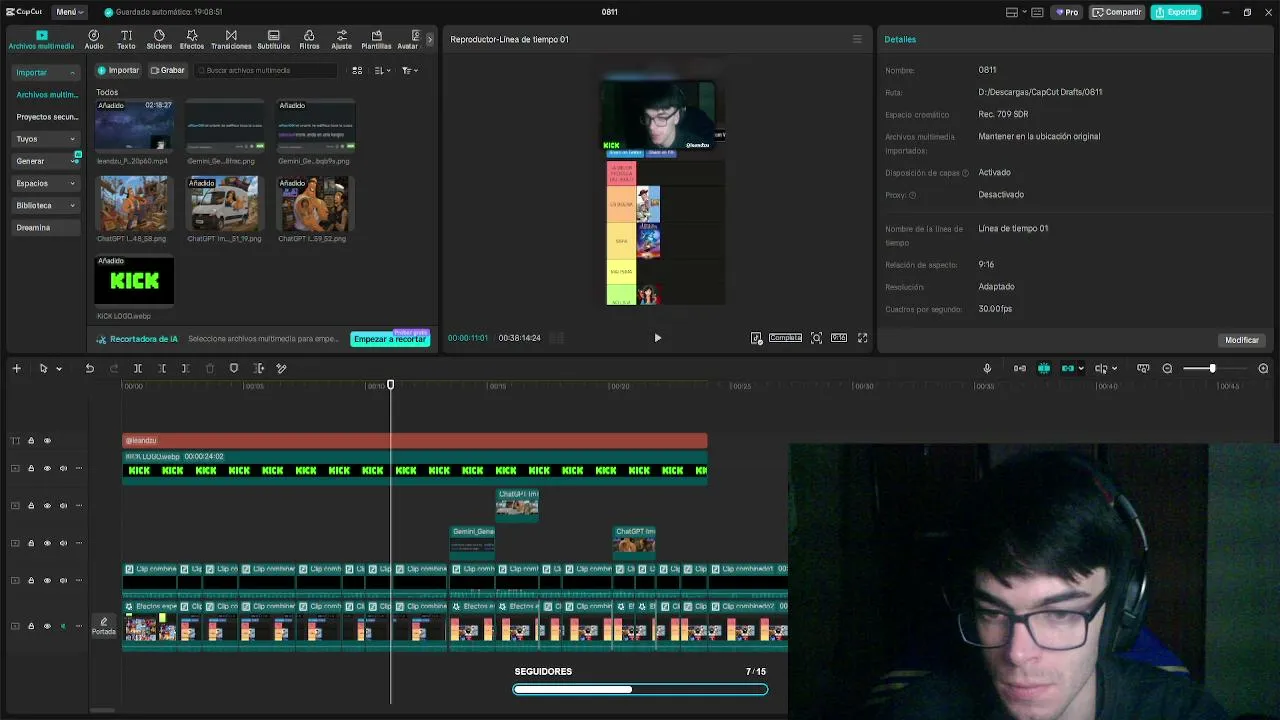
Task: Show more tabs with the right chevron
Action: (x=430, y=40)
